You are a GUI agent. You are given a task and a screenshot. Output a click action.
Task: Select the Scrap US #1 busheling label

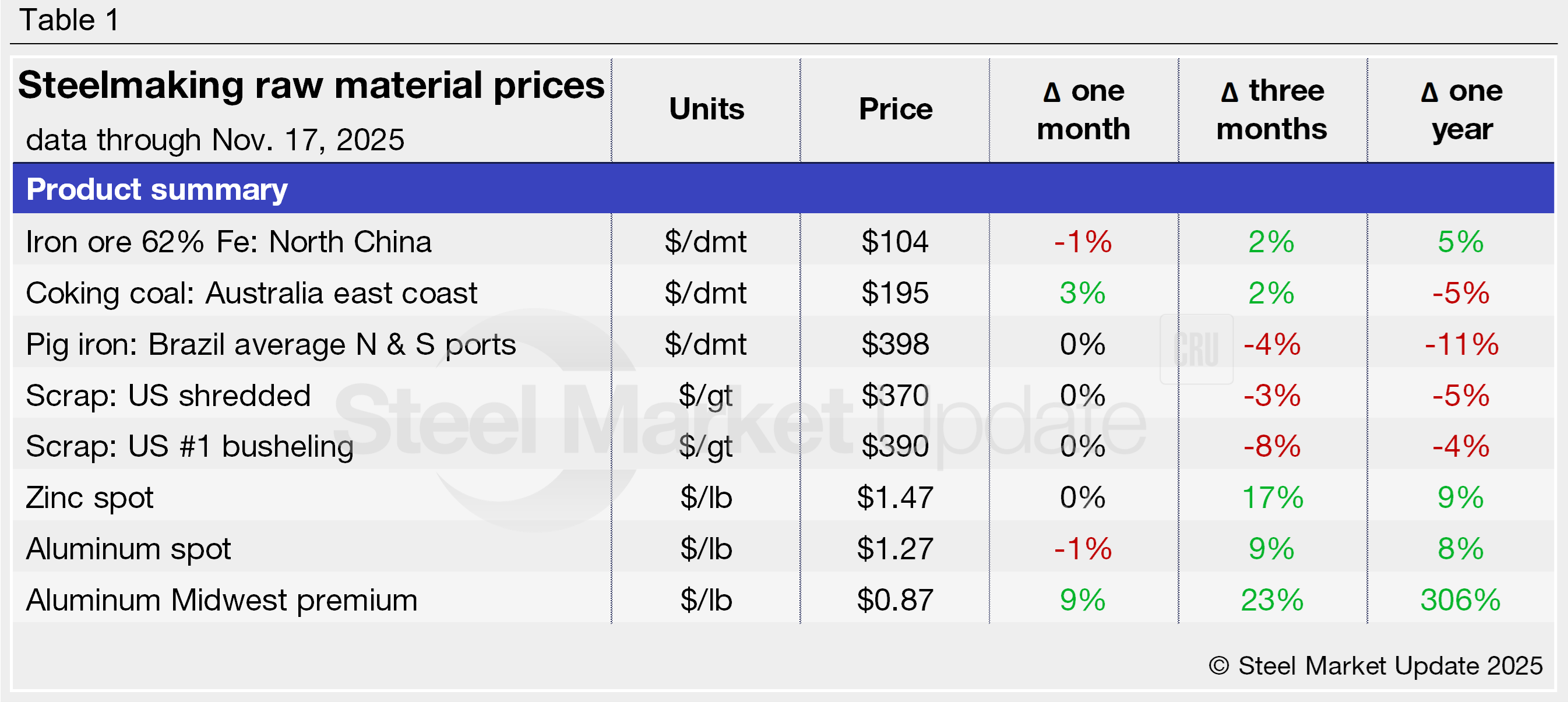[189, 446]
